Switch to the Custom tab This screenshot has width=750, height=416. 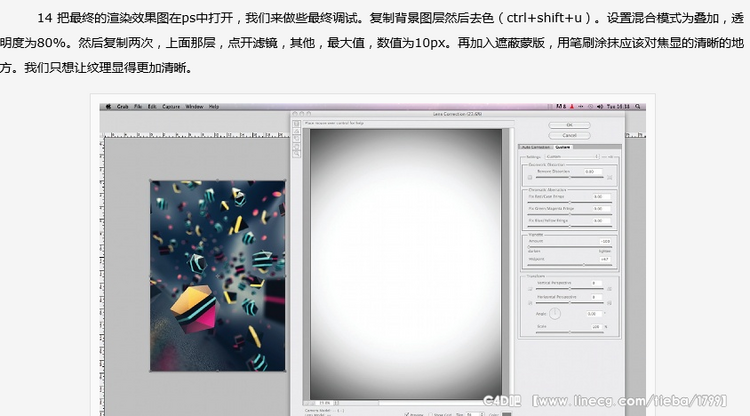562,147
